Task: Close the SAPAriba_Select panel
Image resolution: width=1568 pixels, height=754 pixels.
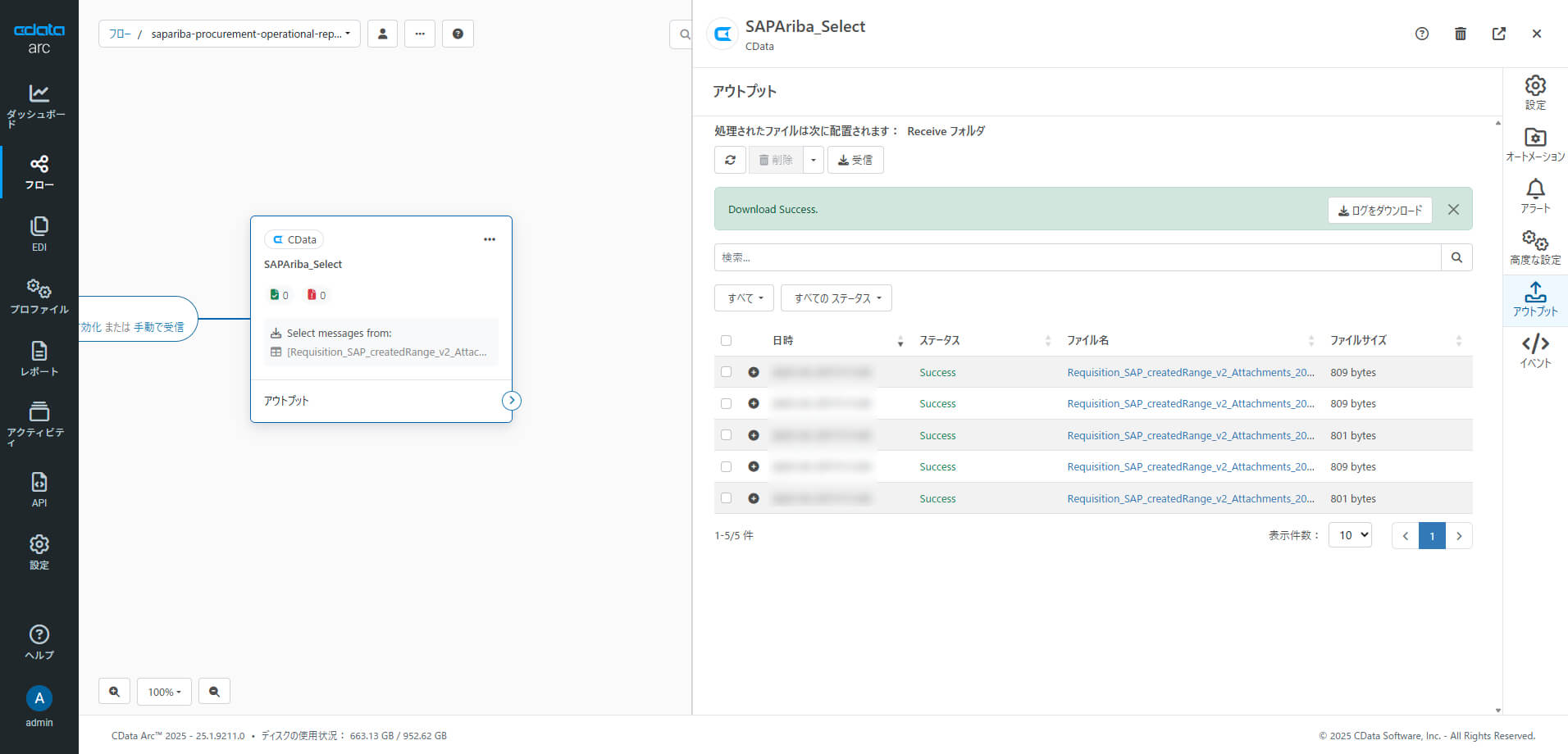Action: [x=1537, y=34]
